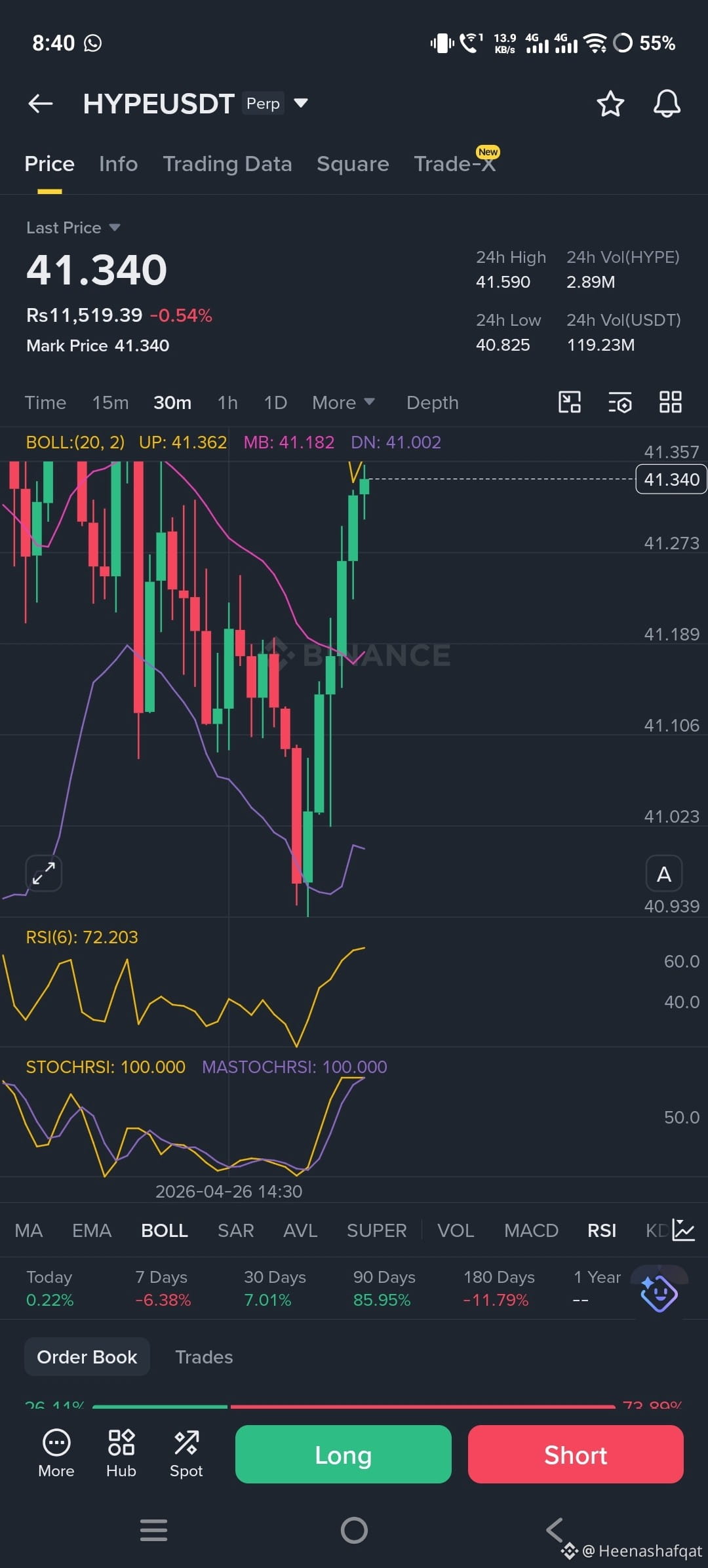Open the Long position button
Image resolution: width=708 pixels, height=1568 pixels.
click(344, 1454)
